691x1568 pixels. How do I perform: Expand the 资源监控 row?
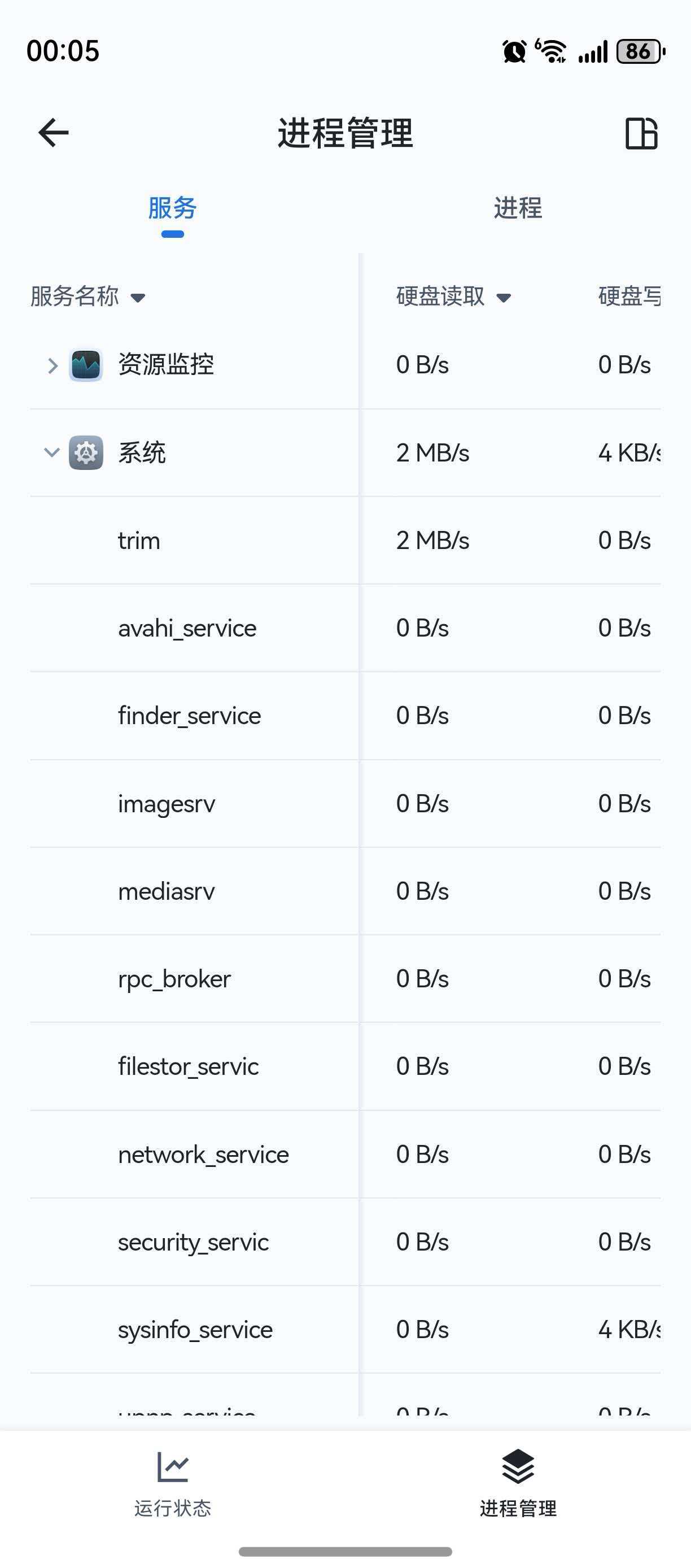coord(53,365)
